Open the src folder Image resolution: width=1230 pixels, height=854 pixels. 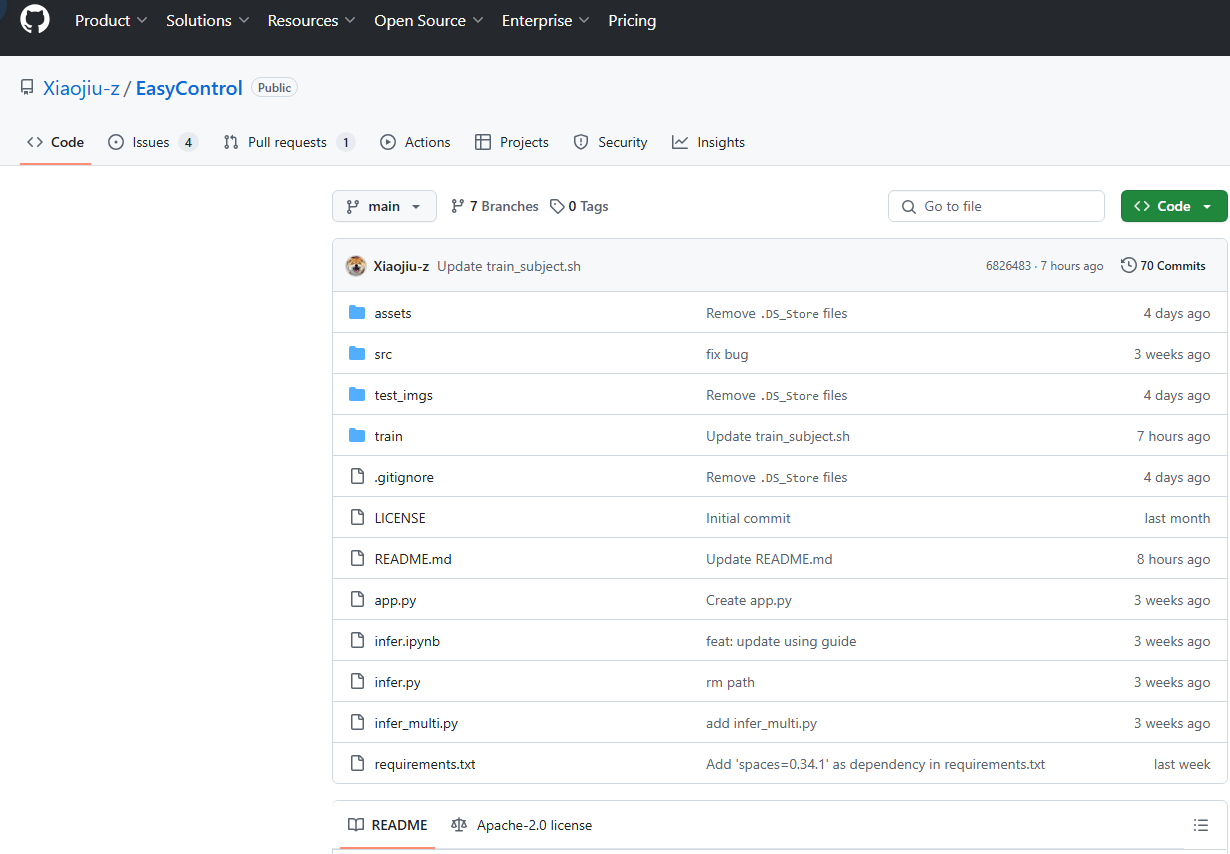coord(383,354)
